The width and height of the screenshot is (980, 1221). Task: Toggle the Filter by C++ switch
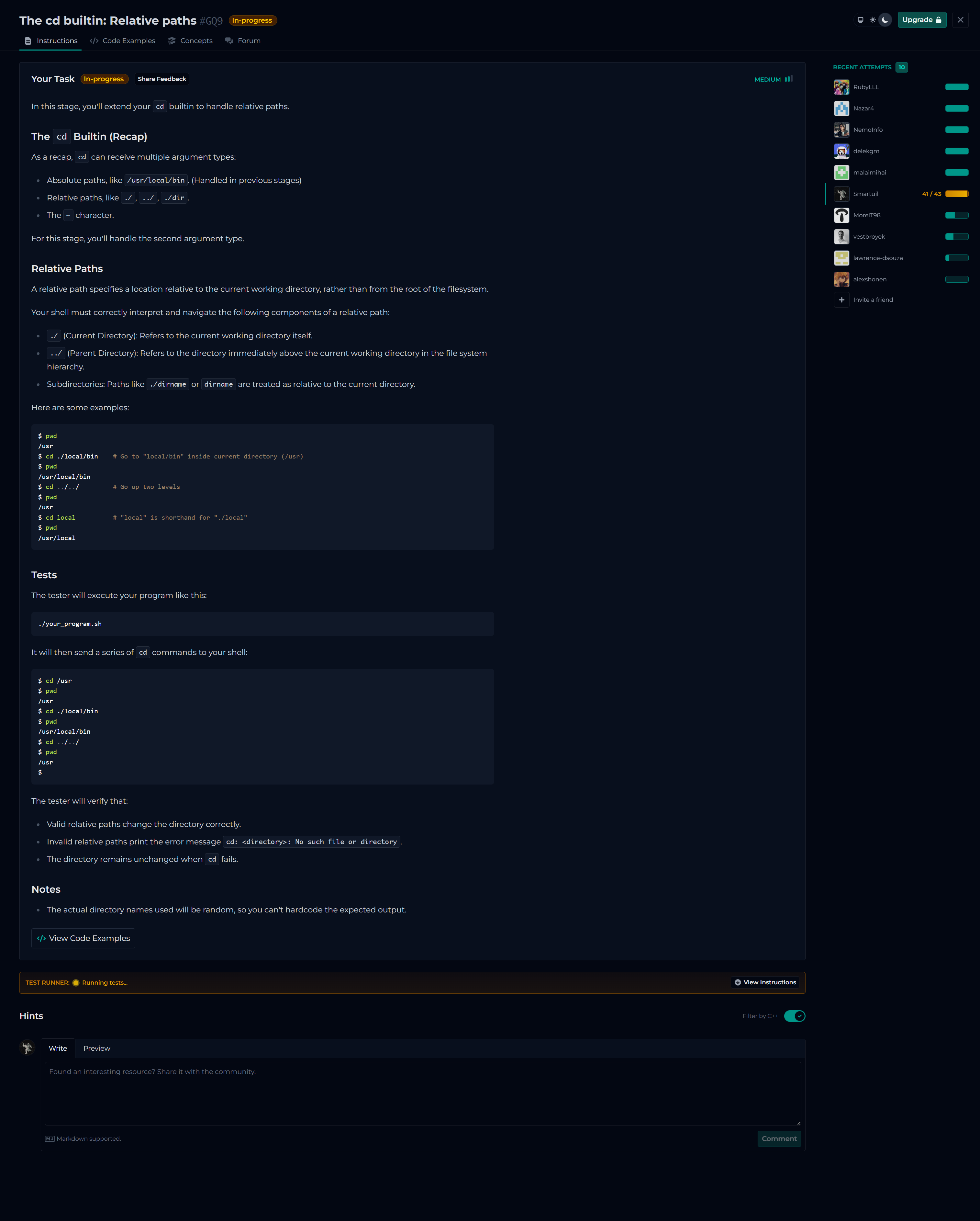[794, 1016]
